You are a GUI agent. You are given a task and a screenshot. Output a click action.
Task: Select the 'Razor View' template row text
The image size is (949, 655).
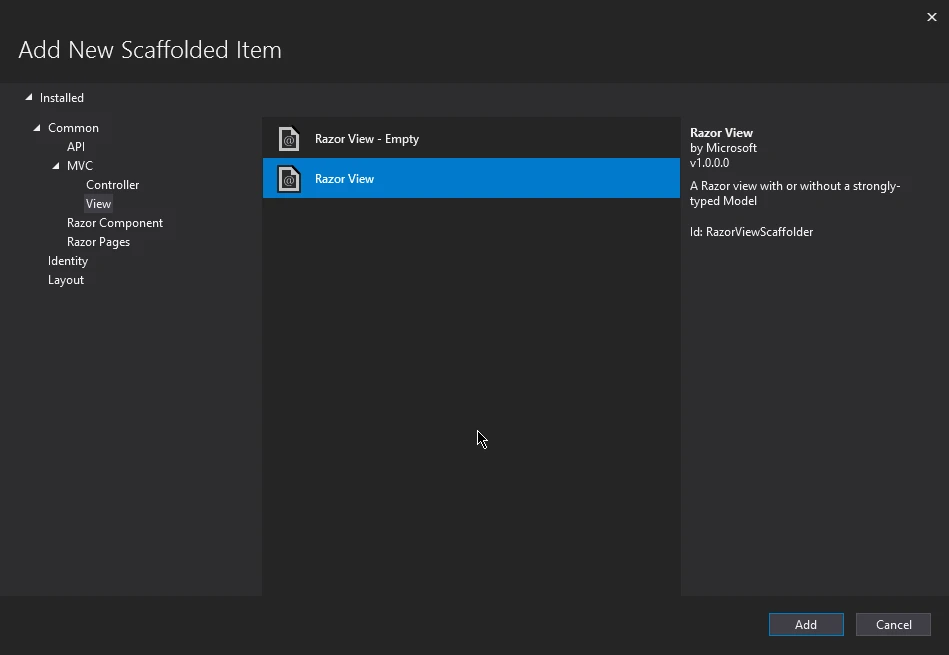pyautogui.click(x=344, y=179)
